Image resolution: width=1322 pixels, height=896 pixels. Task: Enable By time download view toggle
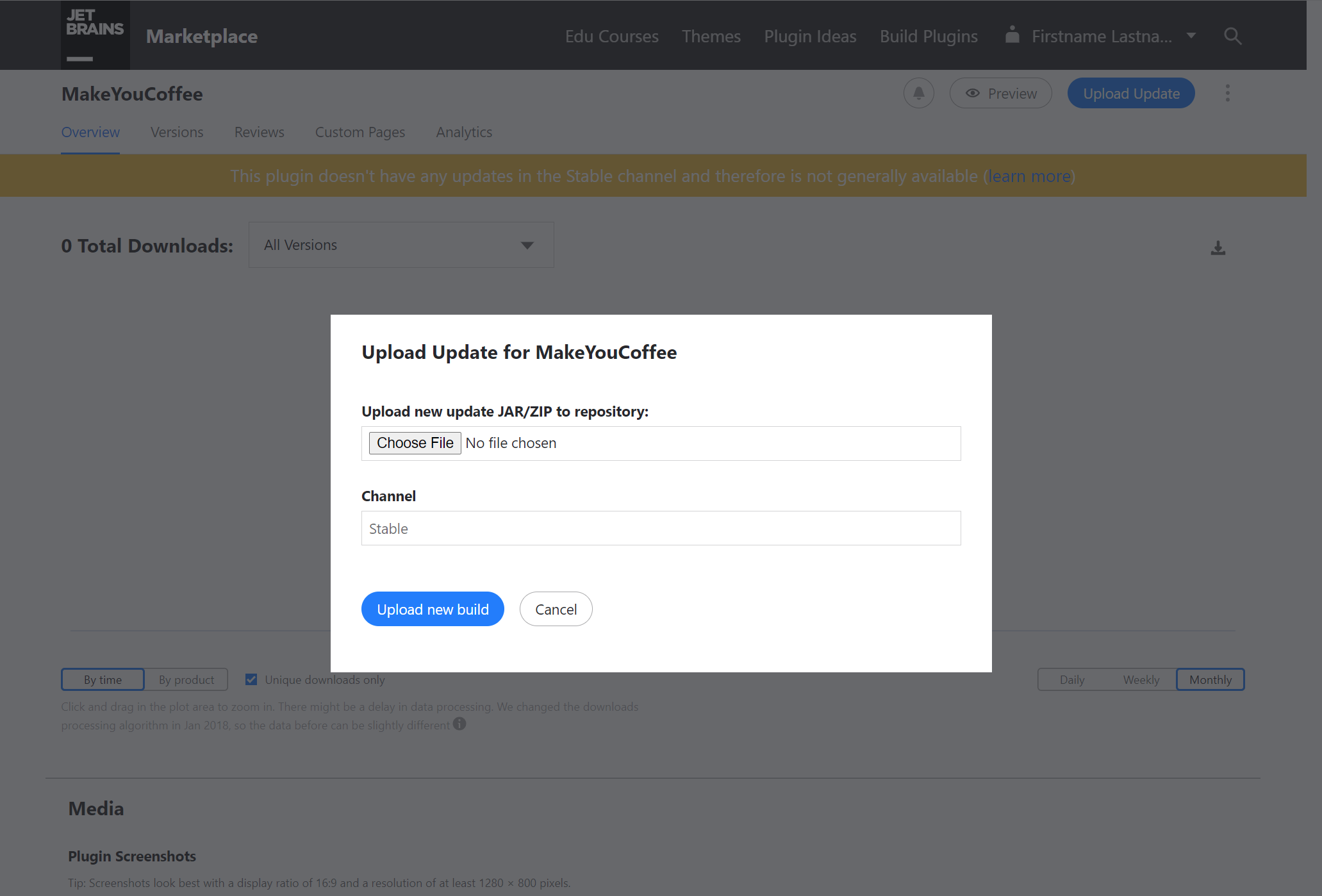[102, 679]
